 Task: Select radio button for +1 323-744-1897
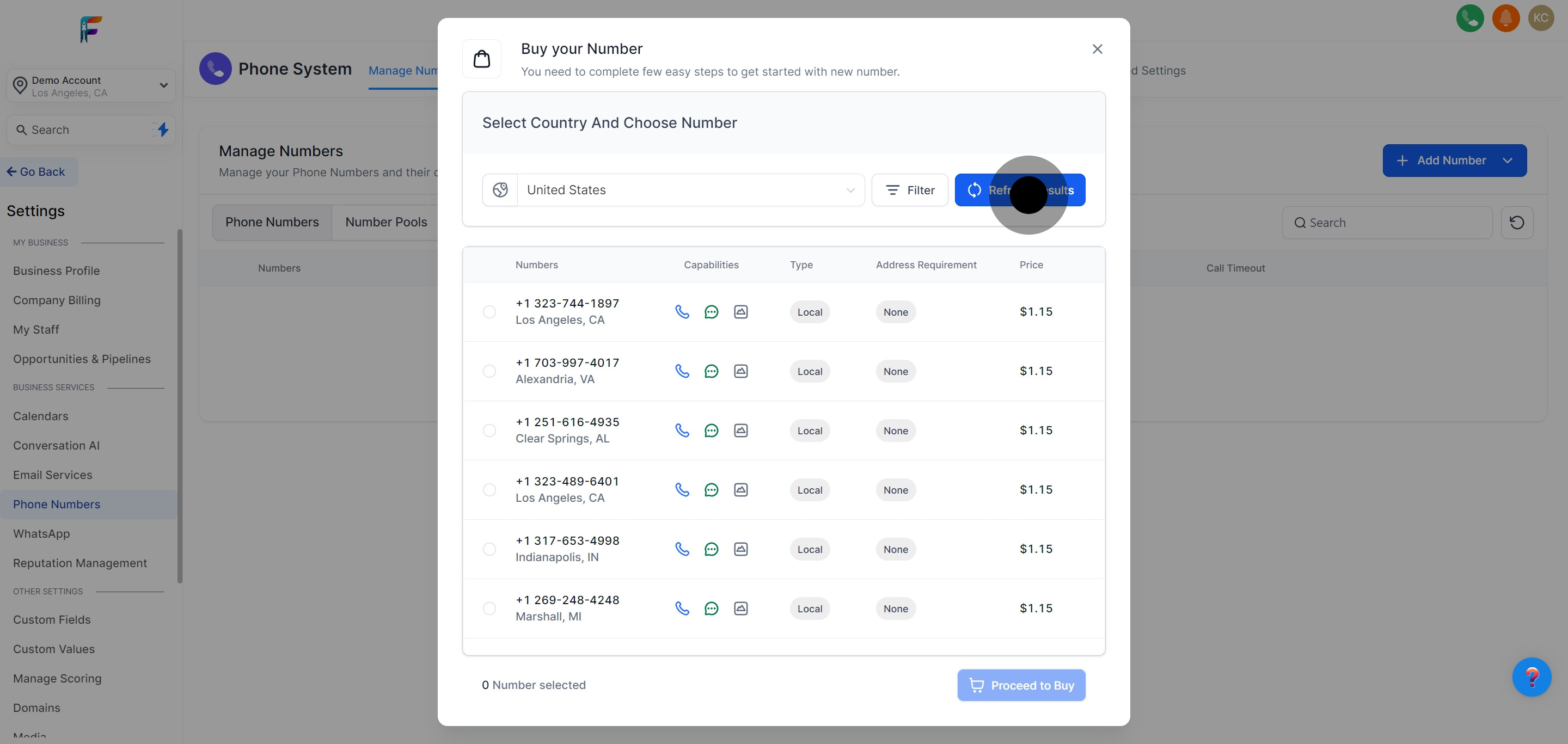[x=489, y=312]
